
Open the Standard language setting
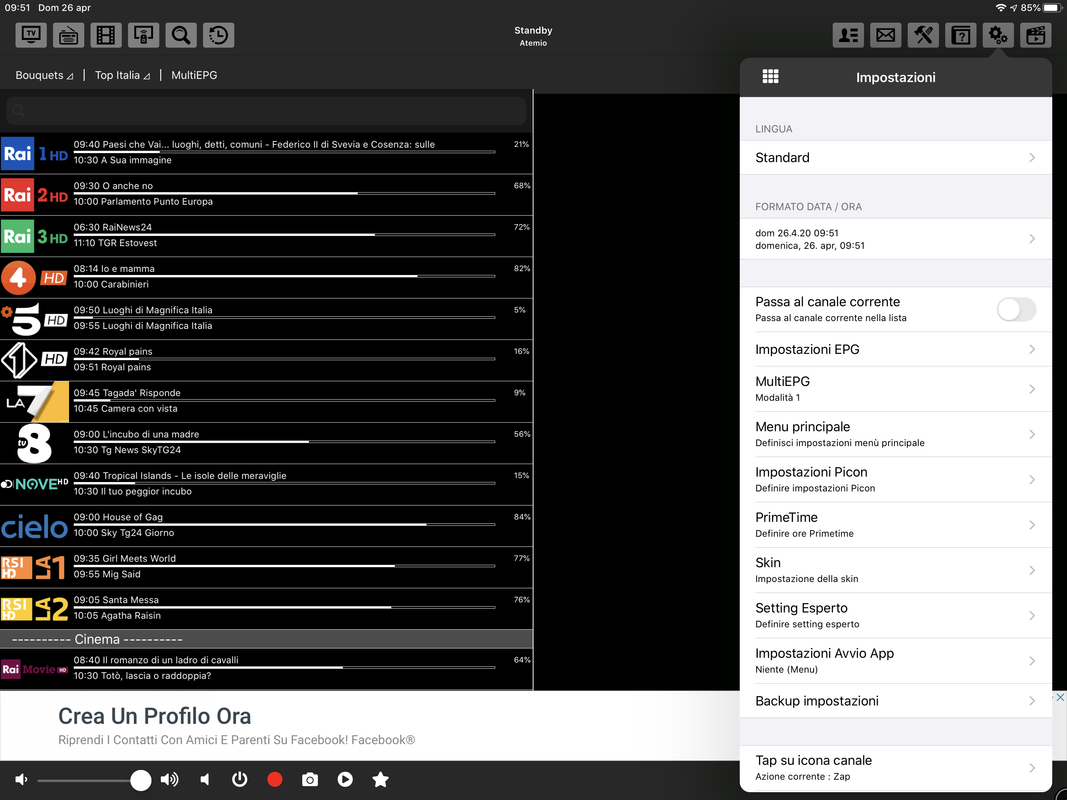pos(896,157)
